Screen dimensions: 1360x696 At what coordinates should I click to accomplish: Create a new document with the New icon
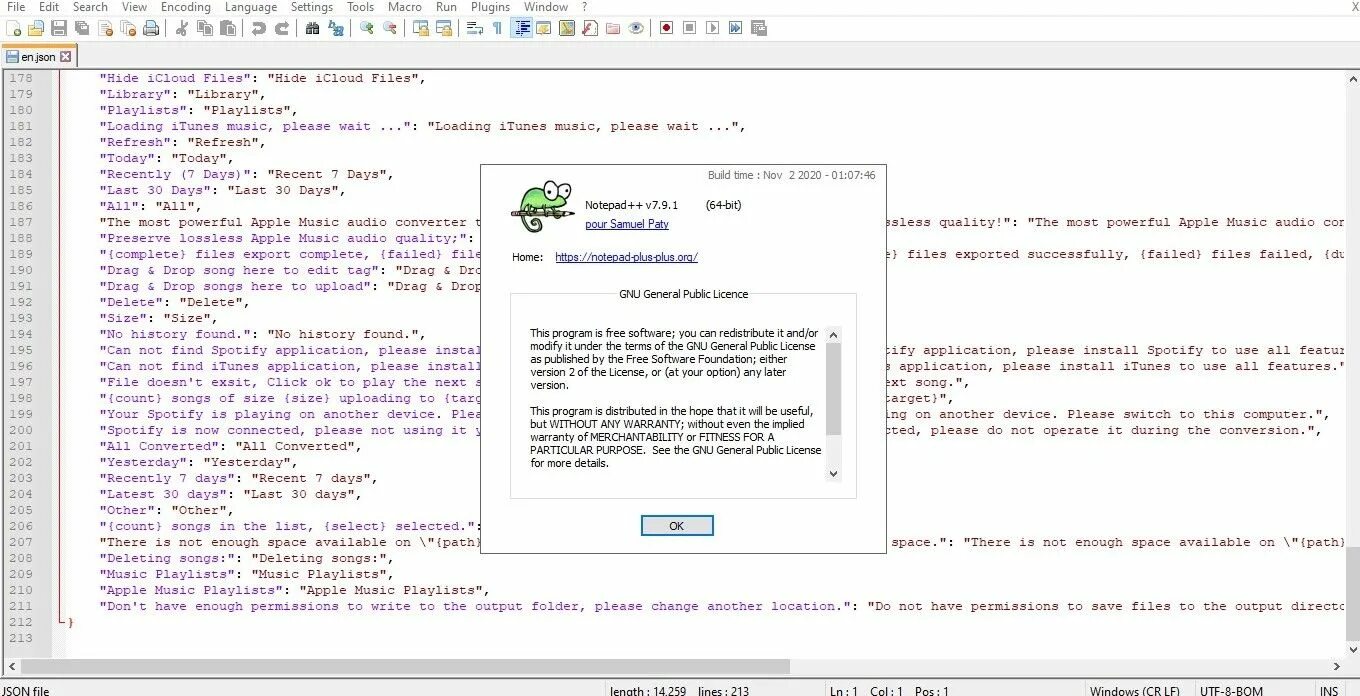click(14, 28)
